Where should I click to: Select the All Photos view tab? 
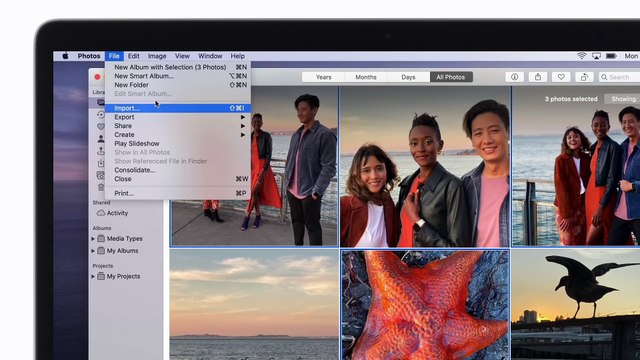[x=451, y=77]
